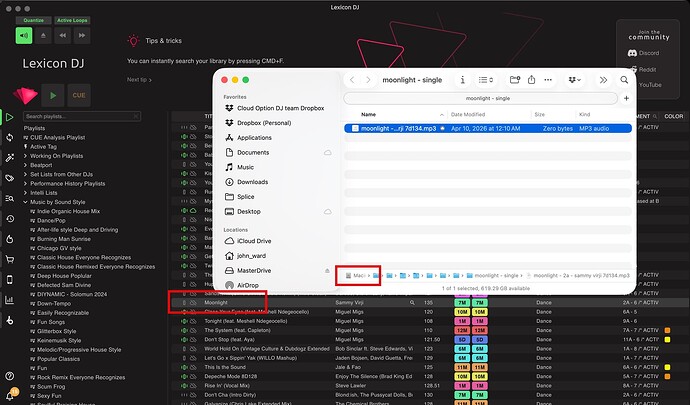Select the Indie Organic House Mix playlist
This screenshot has width=690, height=405.
coord(68,211)
